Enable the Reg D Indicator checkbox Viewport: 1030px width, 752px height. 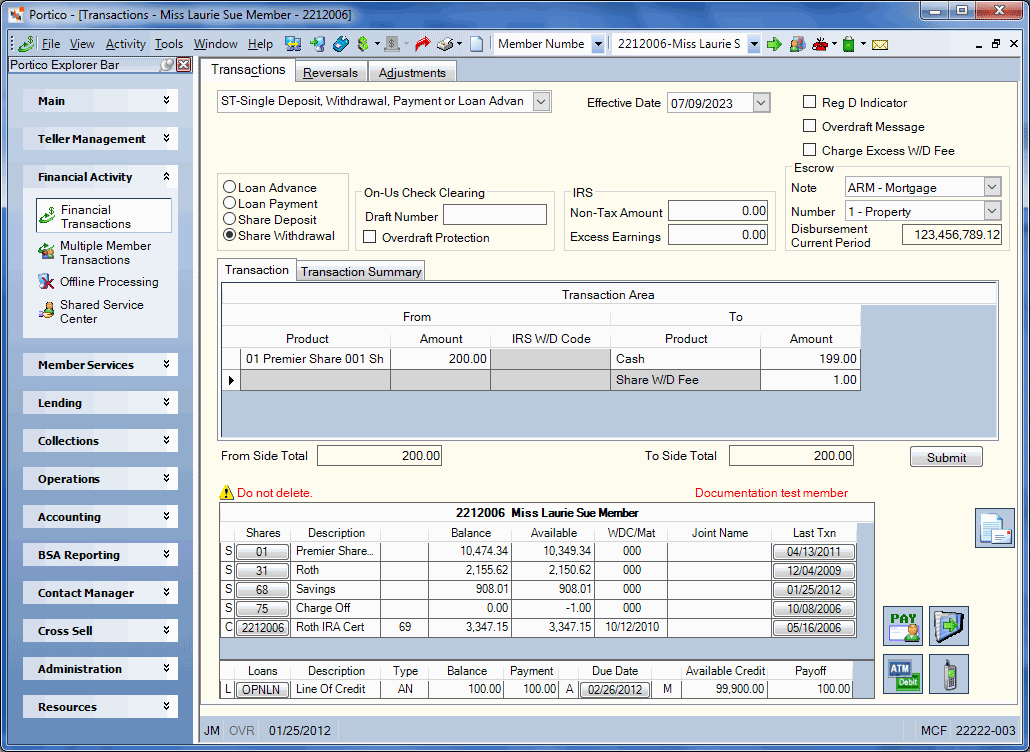[810, 102]
